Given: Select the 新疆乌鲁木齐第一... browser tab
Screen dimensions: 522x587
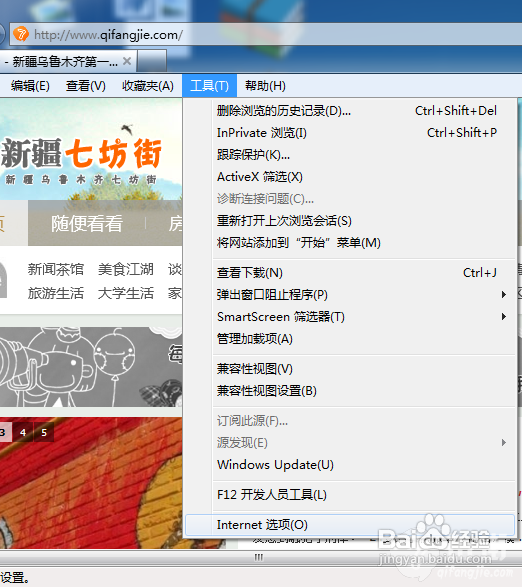Looking at the screenshot, I should click(67, 61).
